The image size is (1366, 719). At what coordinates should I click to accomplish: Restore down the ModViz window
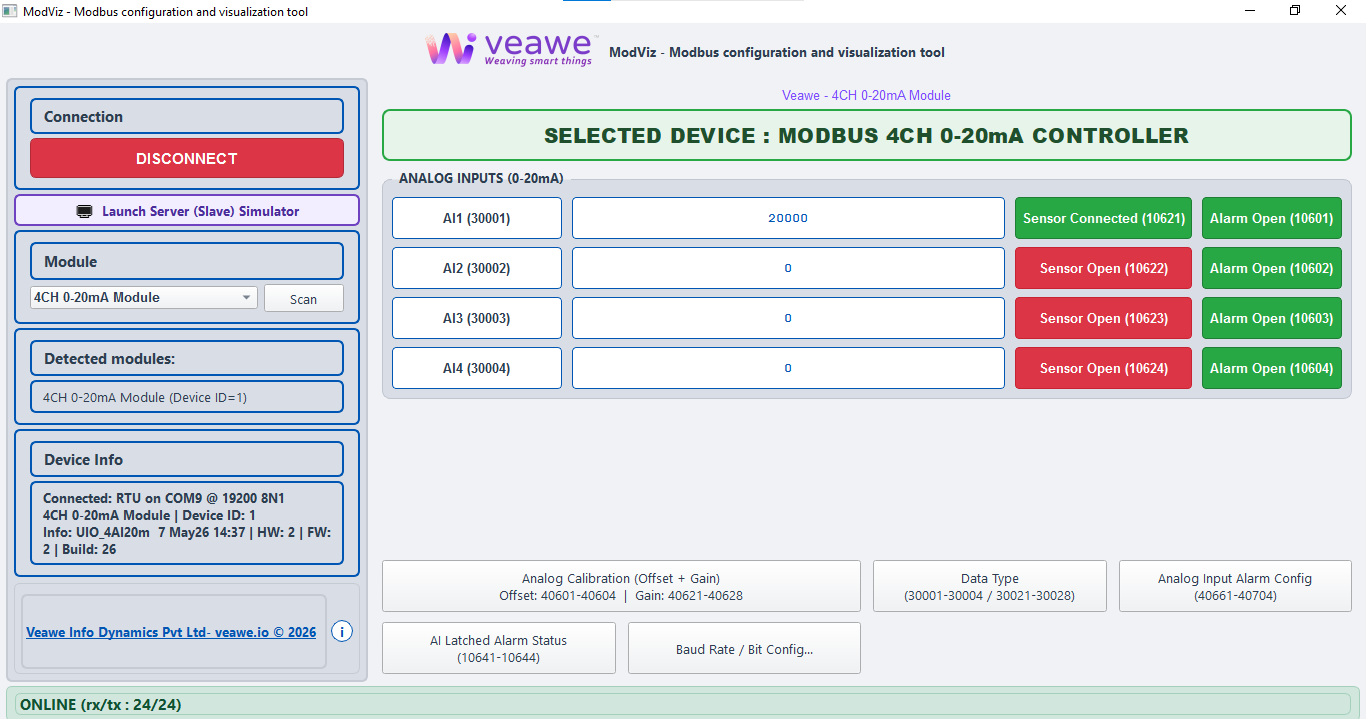tap(1295, 11)
